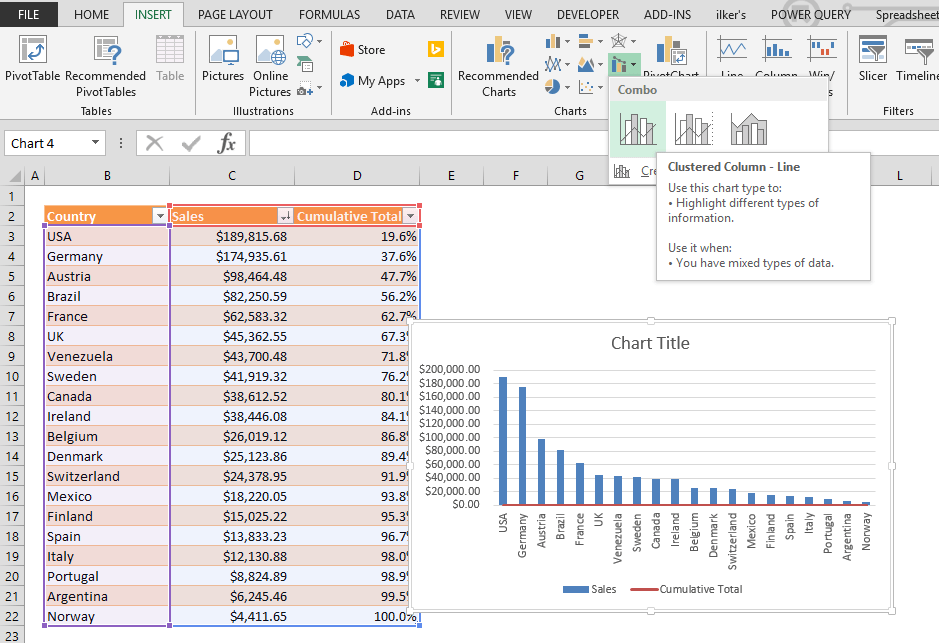Choose Clustered Column - Line combo chart
This screenshot has height=643, width=939.
[638, 129]
